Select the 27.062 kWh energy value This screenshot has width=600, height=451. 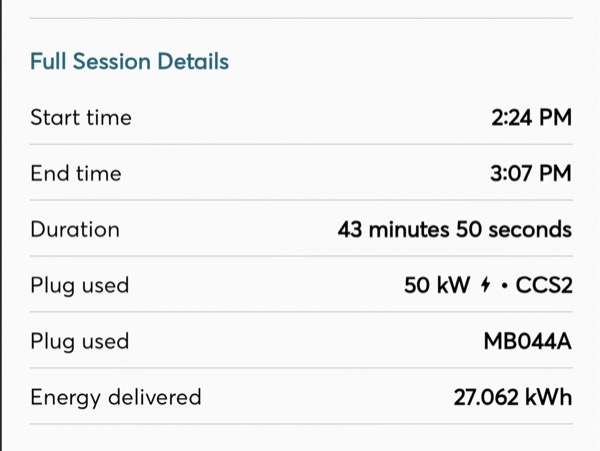point(513,397)
